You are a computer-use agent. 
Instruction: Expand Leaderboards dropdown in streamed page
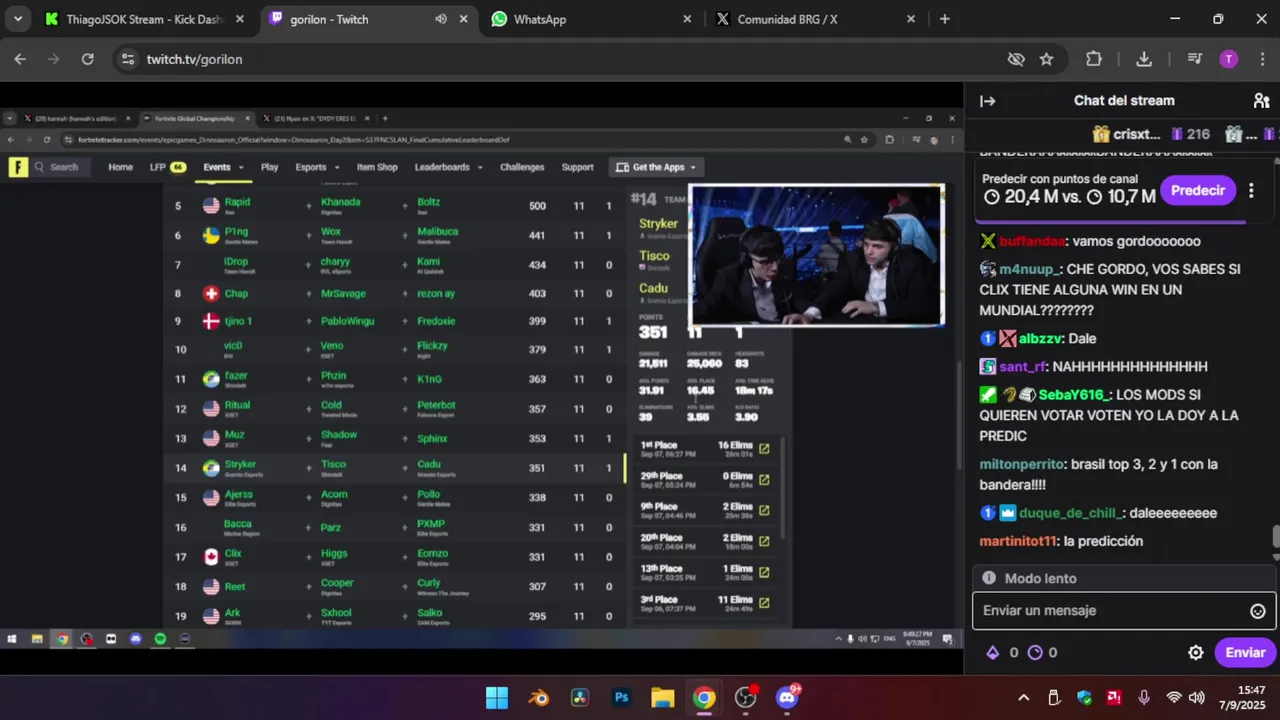coord(448,167)
